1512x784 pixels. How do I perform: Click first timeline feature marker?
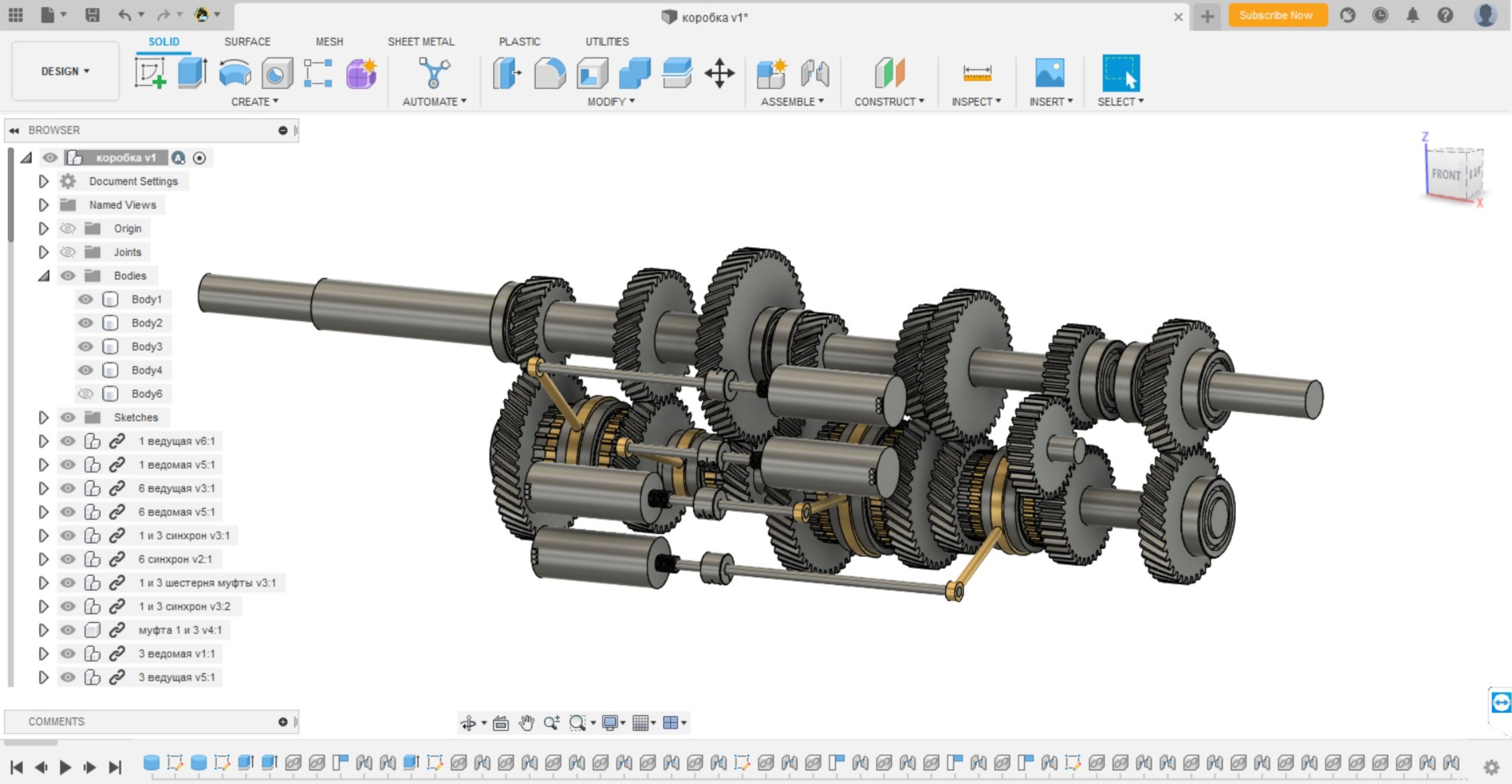pos(151,762)
